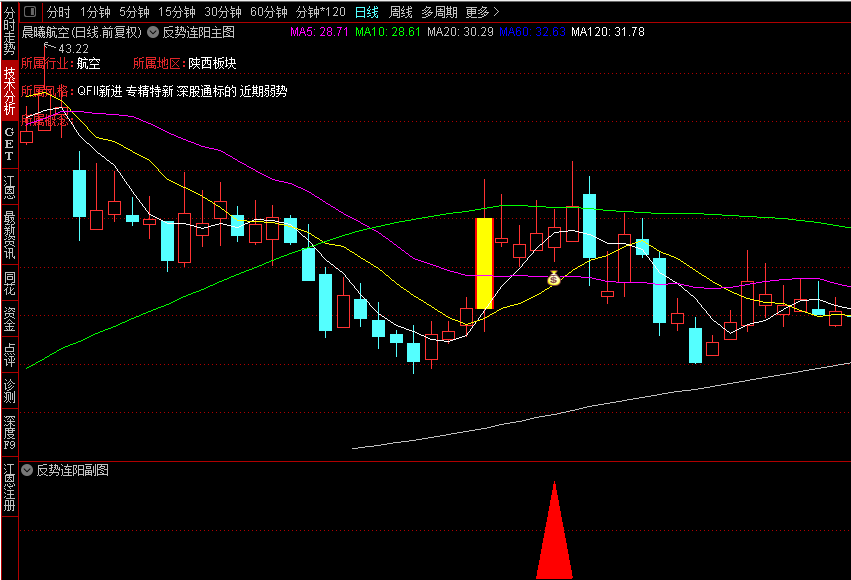
Task: Open sub-chart 反势连阳副图 dropdown arrow
Action: [x=27, y=470]
